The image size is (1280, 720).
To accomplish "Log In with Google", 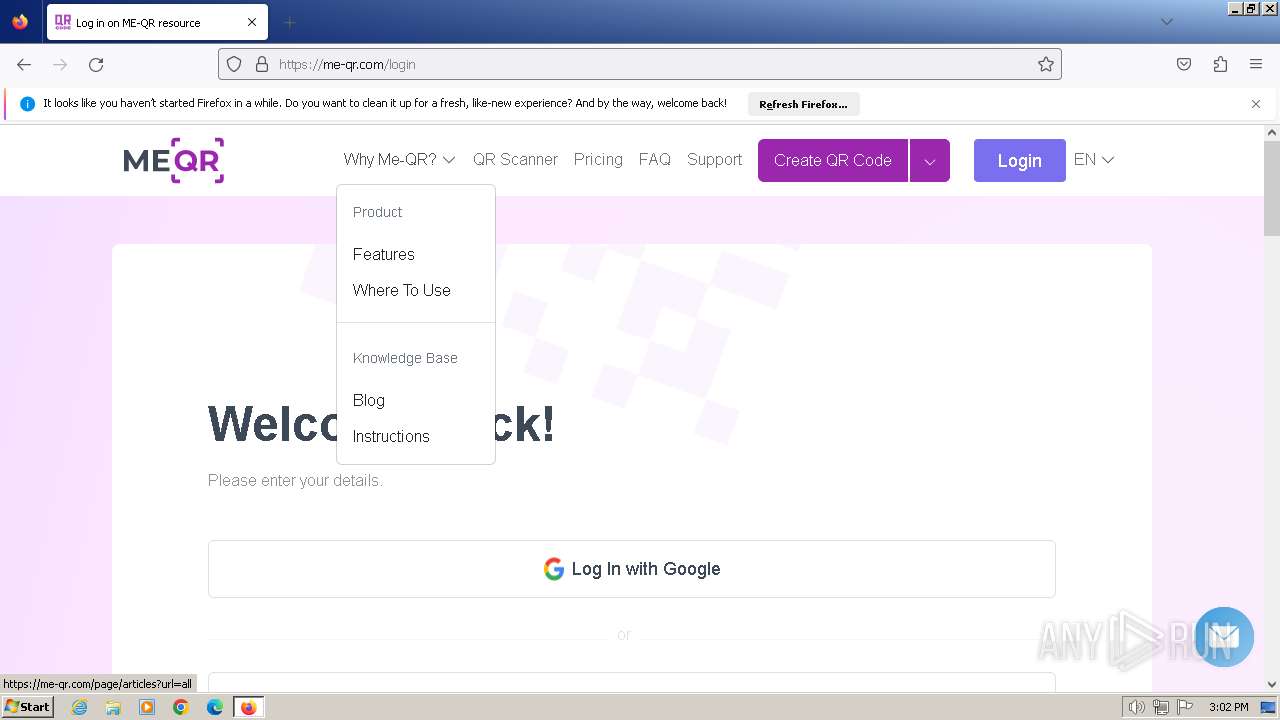I will tap(632, 569).
